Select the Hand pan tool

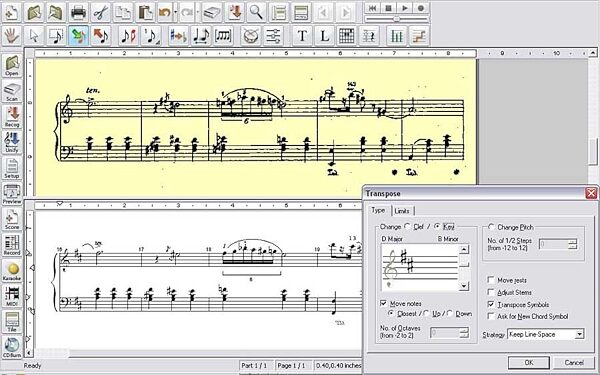pos(11,36)
